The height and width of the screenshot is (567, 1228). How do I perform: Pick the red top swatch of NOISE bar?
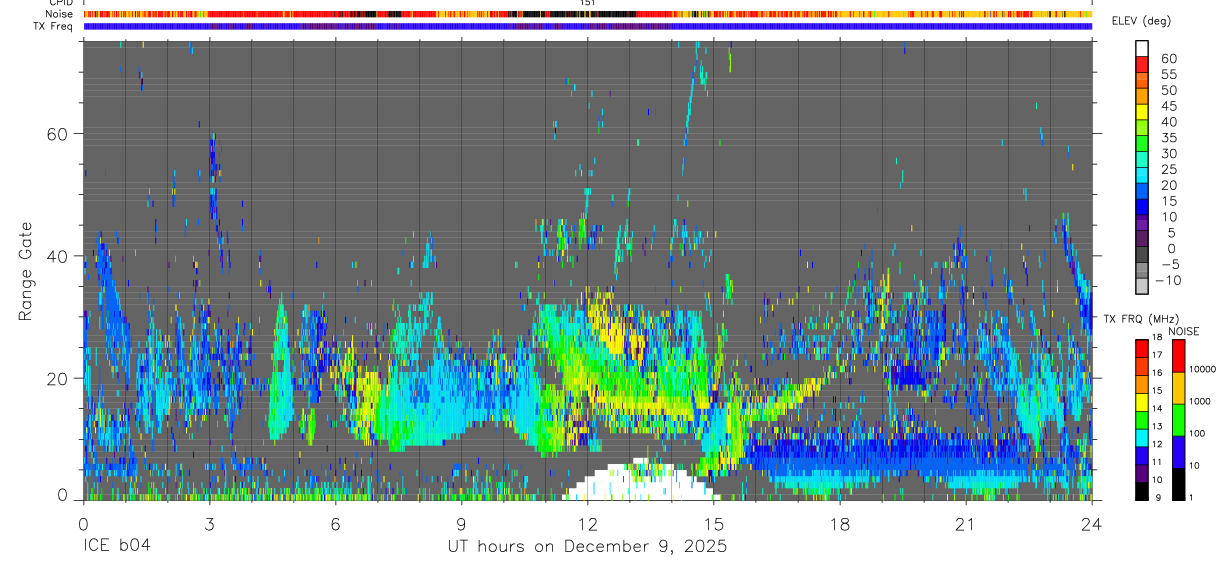point(1179,355)
